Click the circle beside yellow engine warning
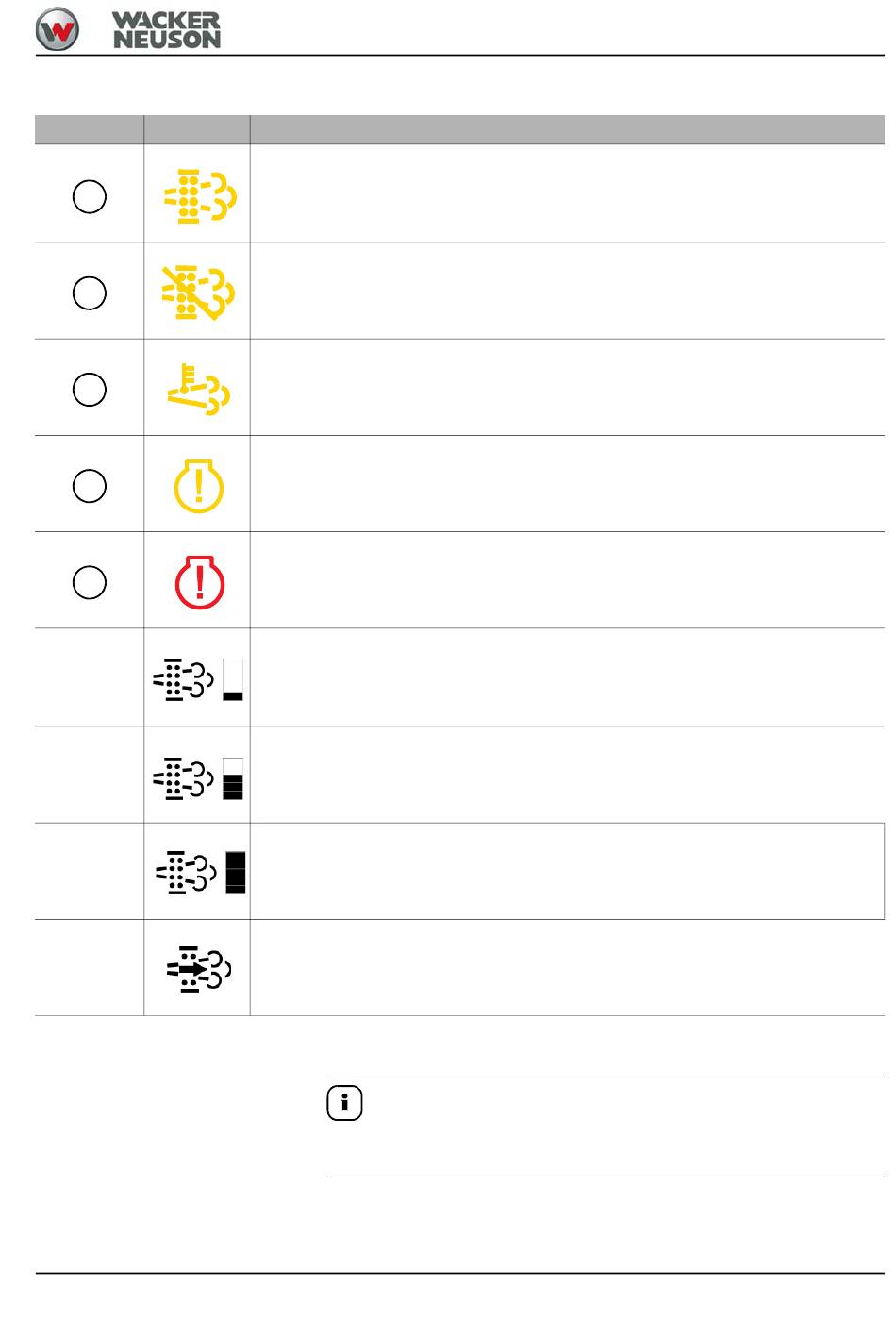This screenshot has height=1319, width=896. (x=90, y=485)
